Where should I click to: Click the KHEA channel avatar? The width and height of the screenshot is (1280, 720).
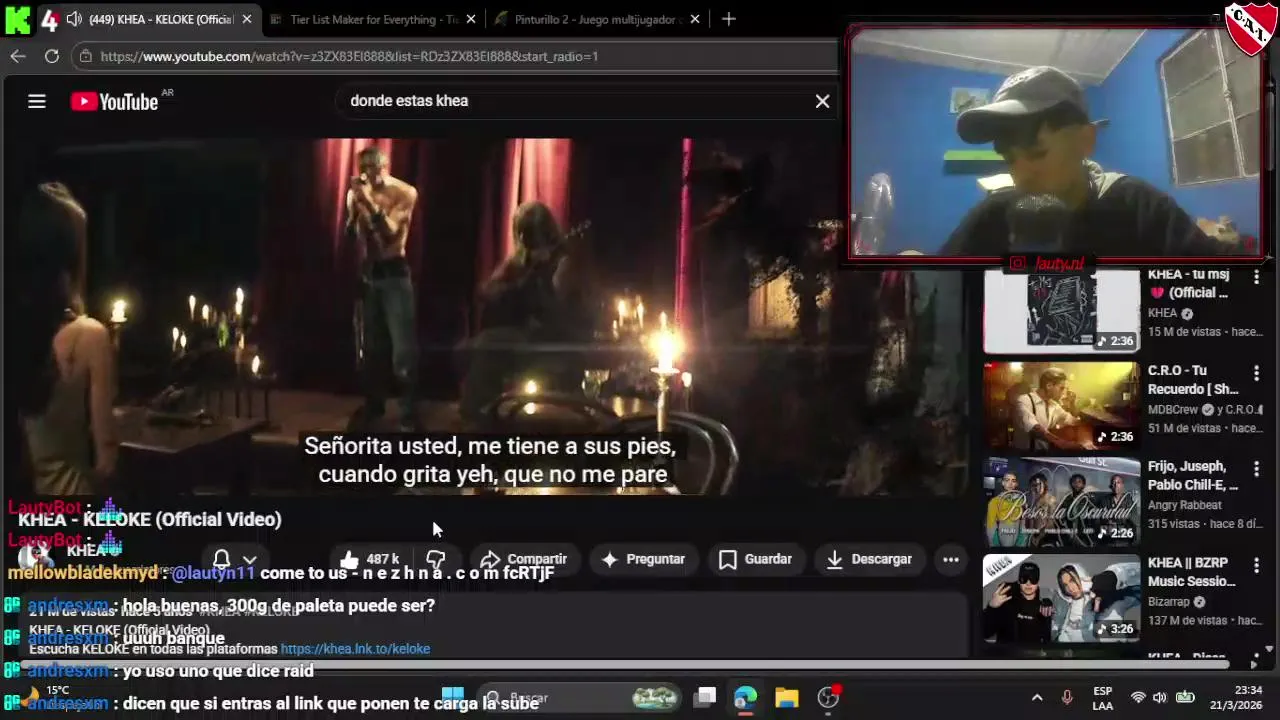pos(36,556)
